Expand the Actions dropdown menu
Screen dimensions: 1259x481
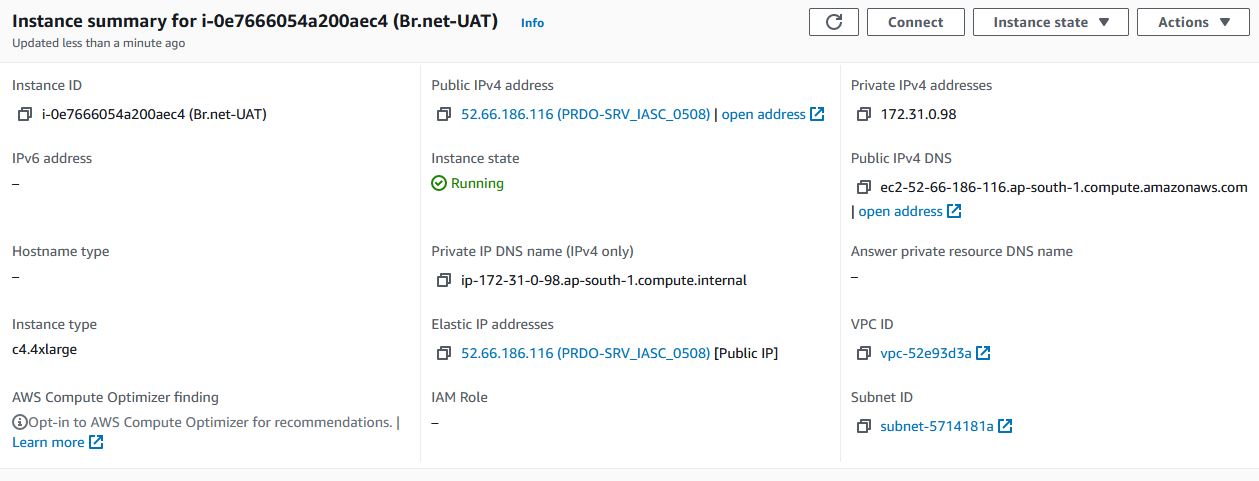1192,22
